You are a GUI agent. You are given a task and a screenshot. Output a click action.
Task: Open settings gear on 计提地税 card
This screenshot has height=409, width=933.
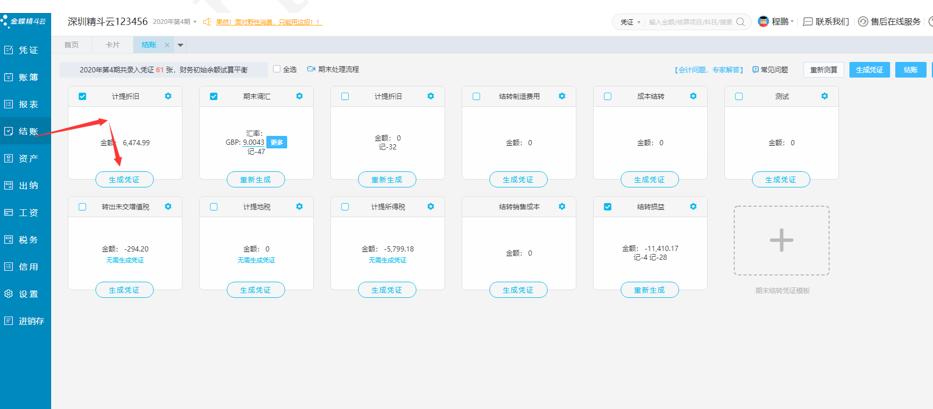[299, 207]
